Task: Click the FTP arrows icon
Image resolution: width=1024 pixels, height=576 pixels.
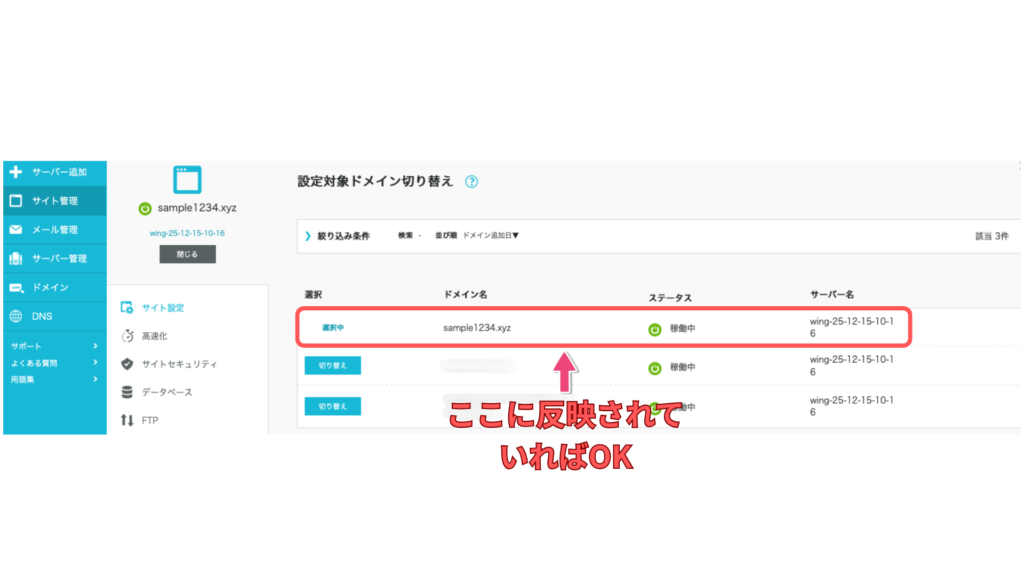Action: [127, 420]
